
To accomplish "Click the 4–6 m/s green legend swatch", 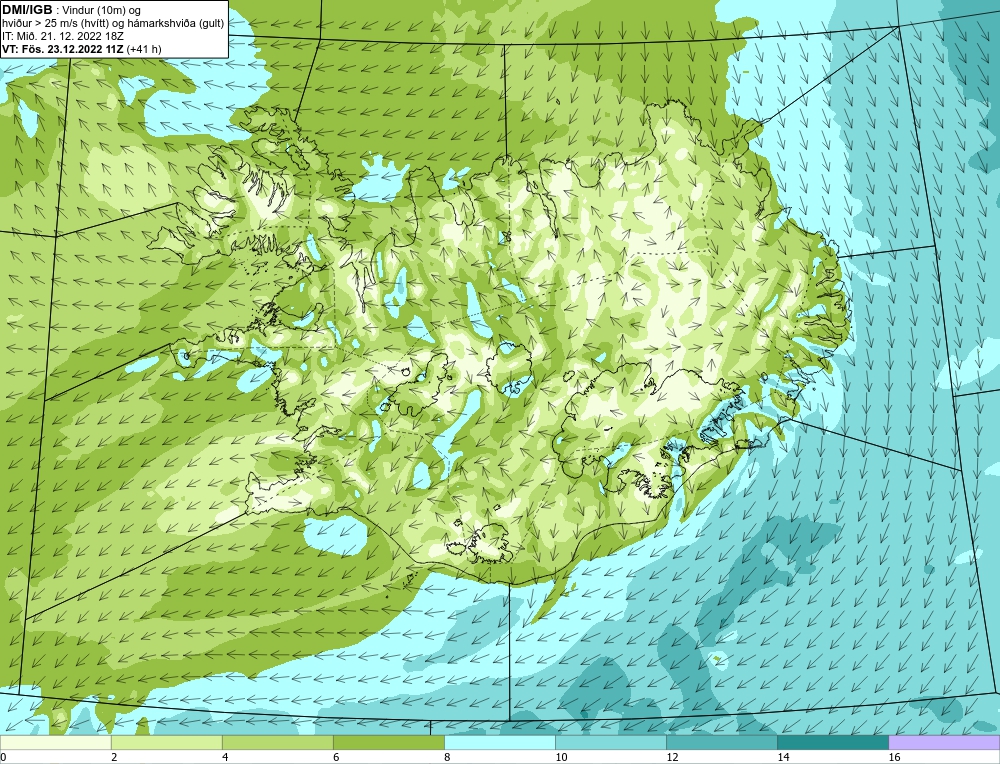I will [x=277, y=743].
